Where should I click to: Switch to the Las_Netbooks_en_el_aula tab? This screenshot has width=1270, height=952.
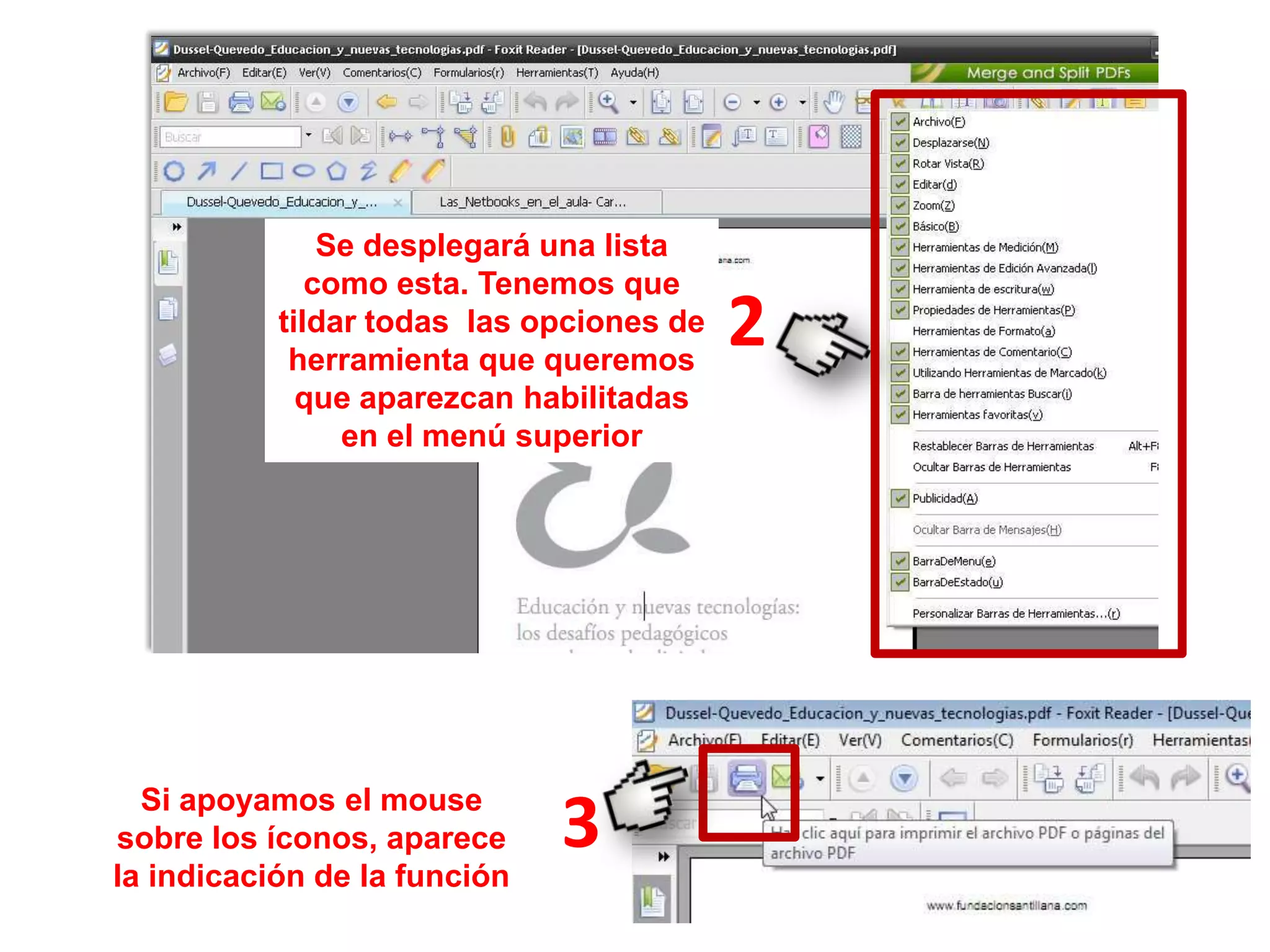click(536, 202)
